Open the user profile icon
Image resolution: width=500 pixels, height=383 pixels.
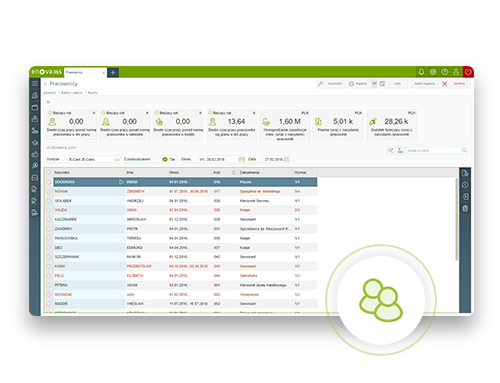click(456, 72)
